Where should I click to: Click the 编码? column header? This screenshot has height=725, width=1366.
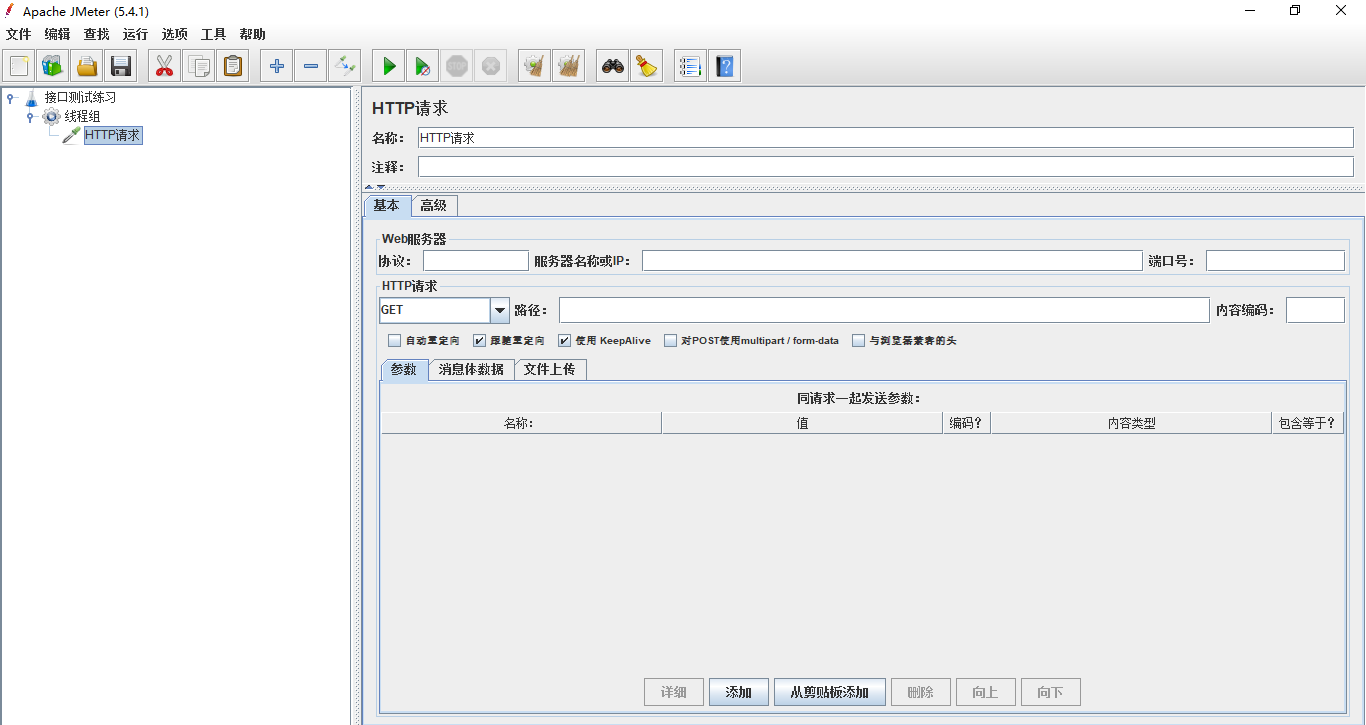coord(967,423)
